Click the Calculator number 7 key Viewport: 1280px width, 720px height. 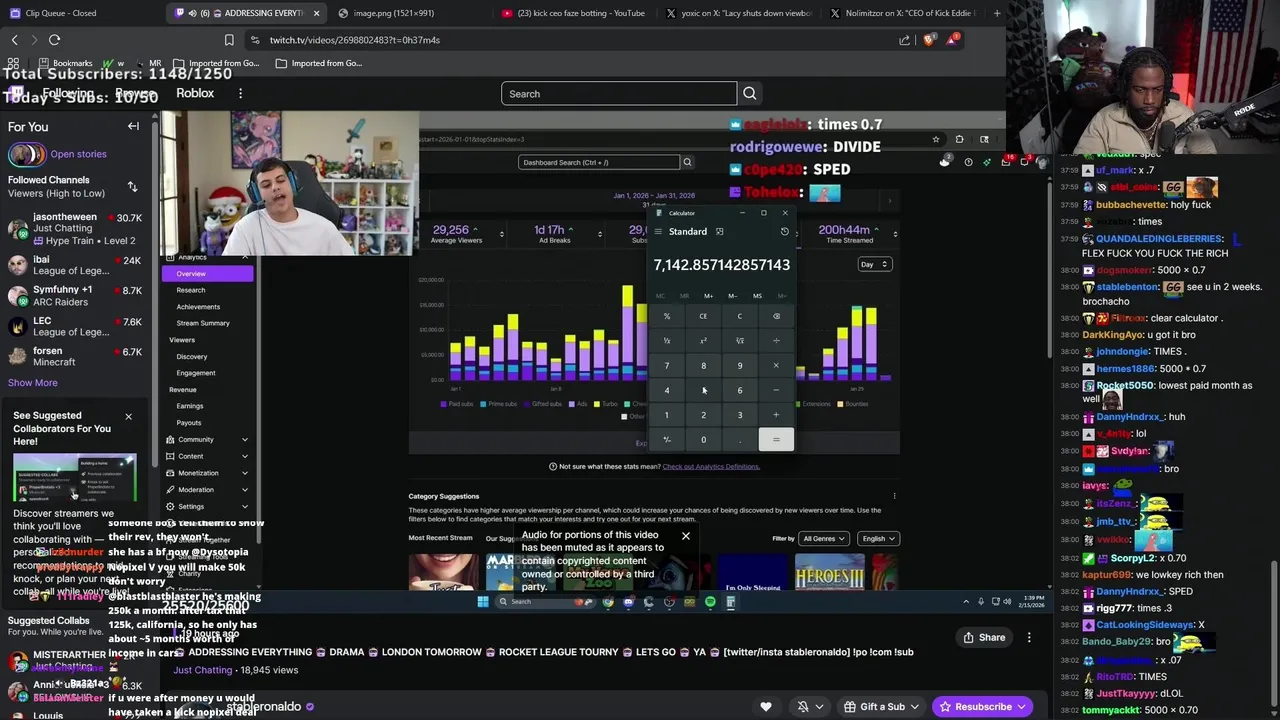667,366
